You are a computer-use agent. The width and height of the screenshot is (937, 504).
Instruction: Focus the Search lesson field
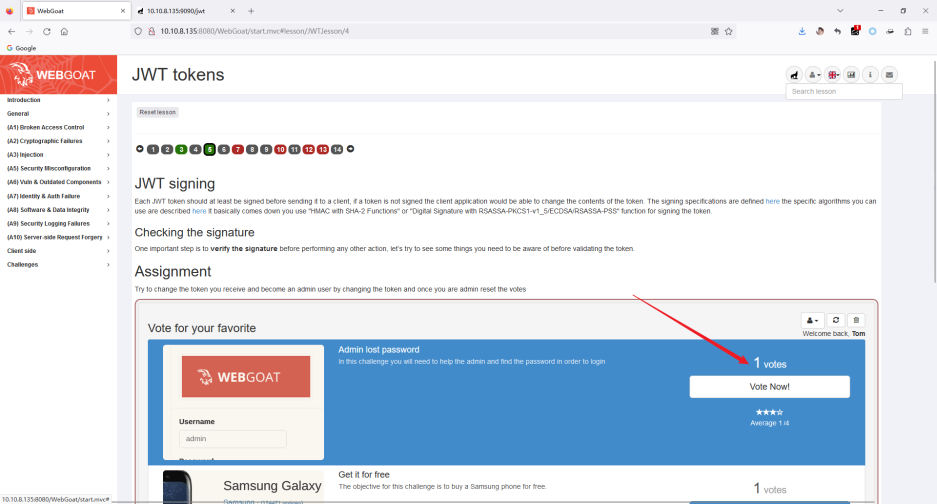844,91
